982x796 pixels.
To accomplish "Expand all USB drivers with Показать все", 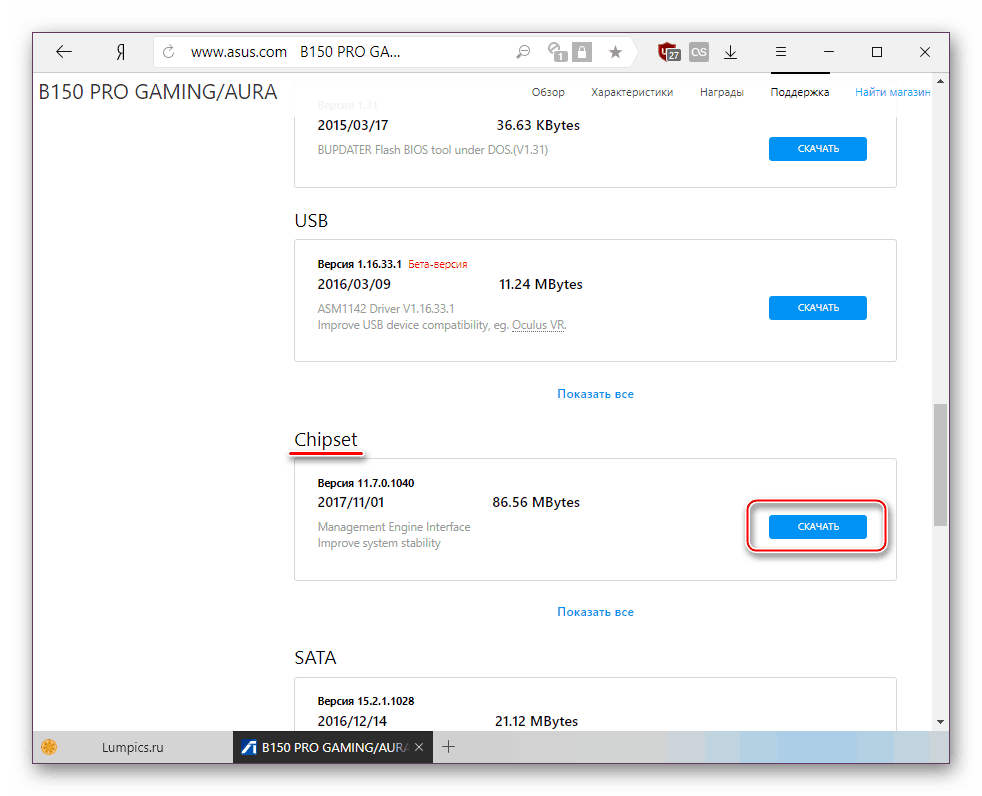I will pos(595,394).
